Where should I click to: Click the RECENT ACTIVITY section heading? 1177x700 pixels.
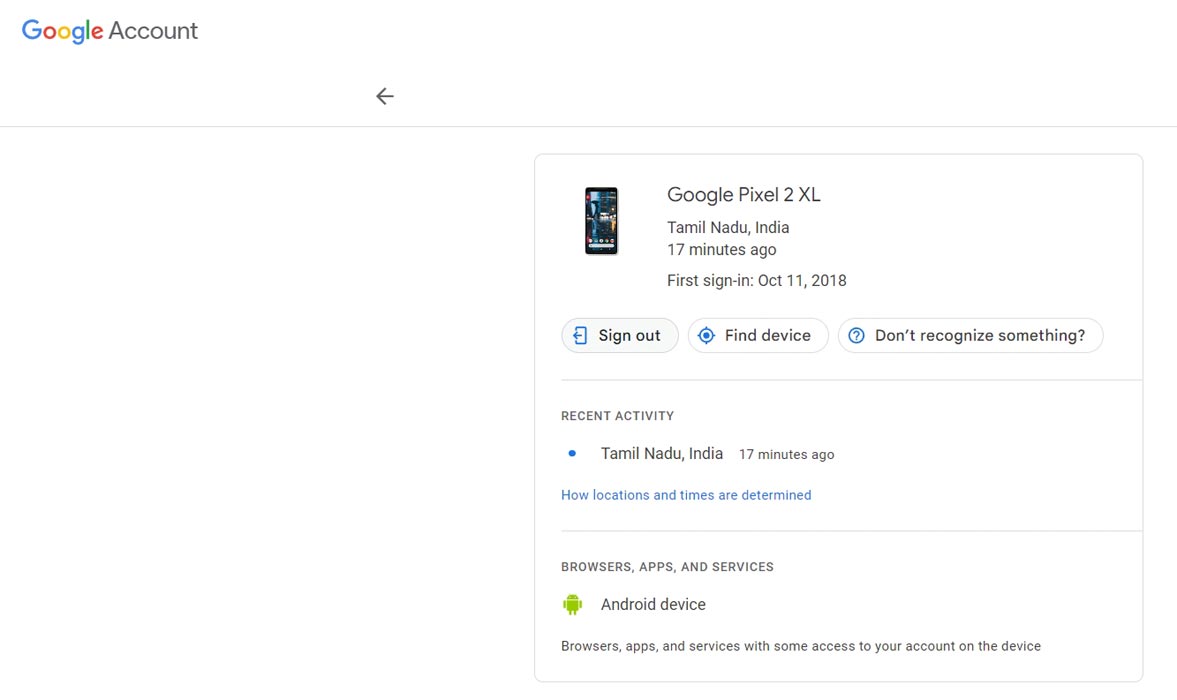pyautogui.click(x=617, y=416)
